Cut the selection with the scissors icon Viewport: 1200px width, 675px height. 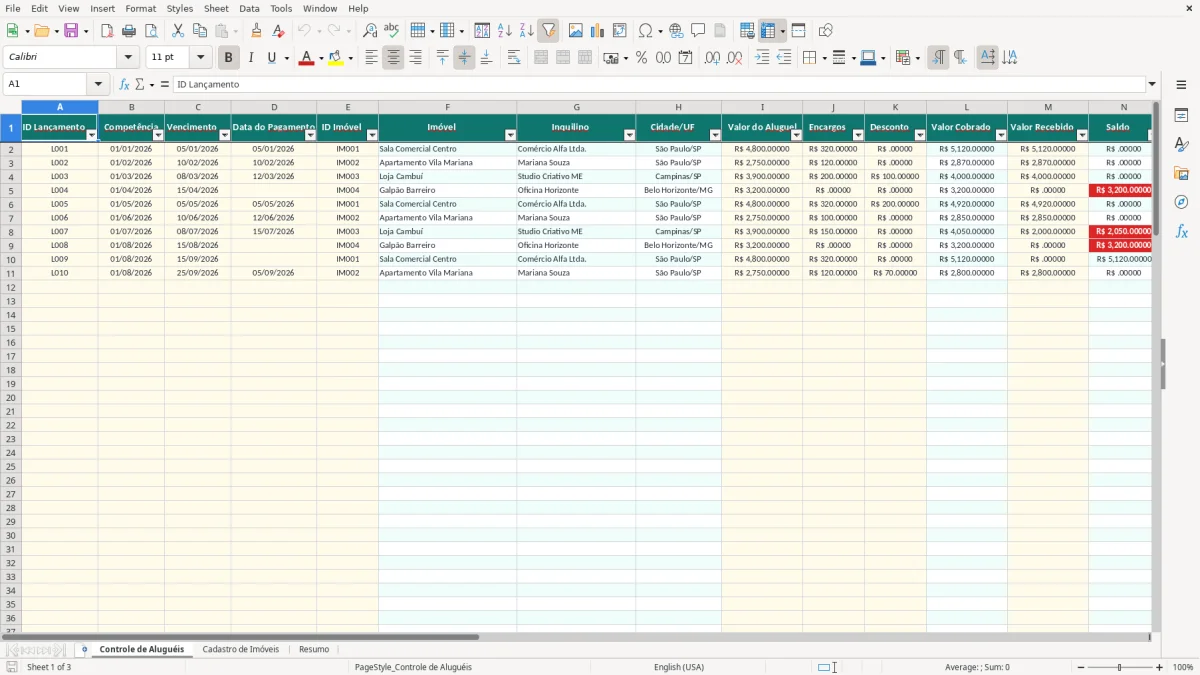(178, 31)
